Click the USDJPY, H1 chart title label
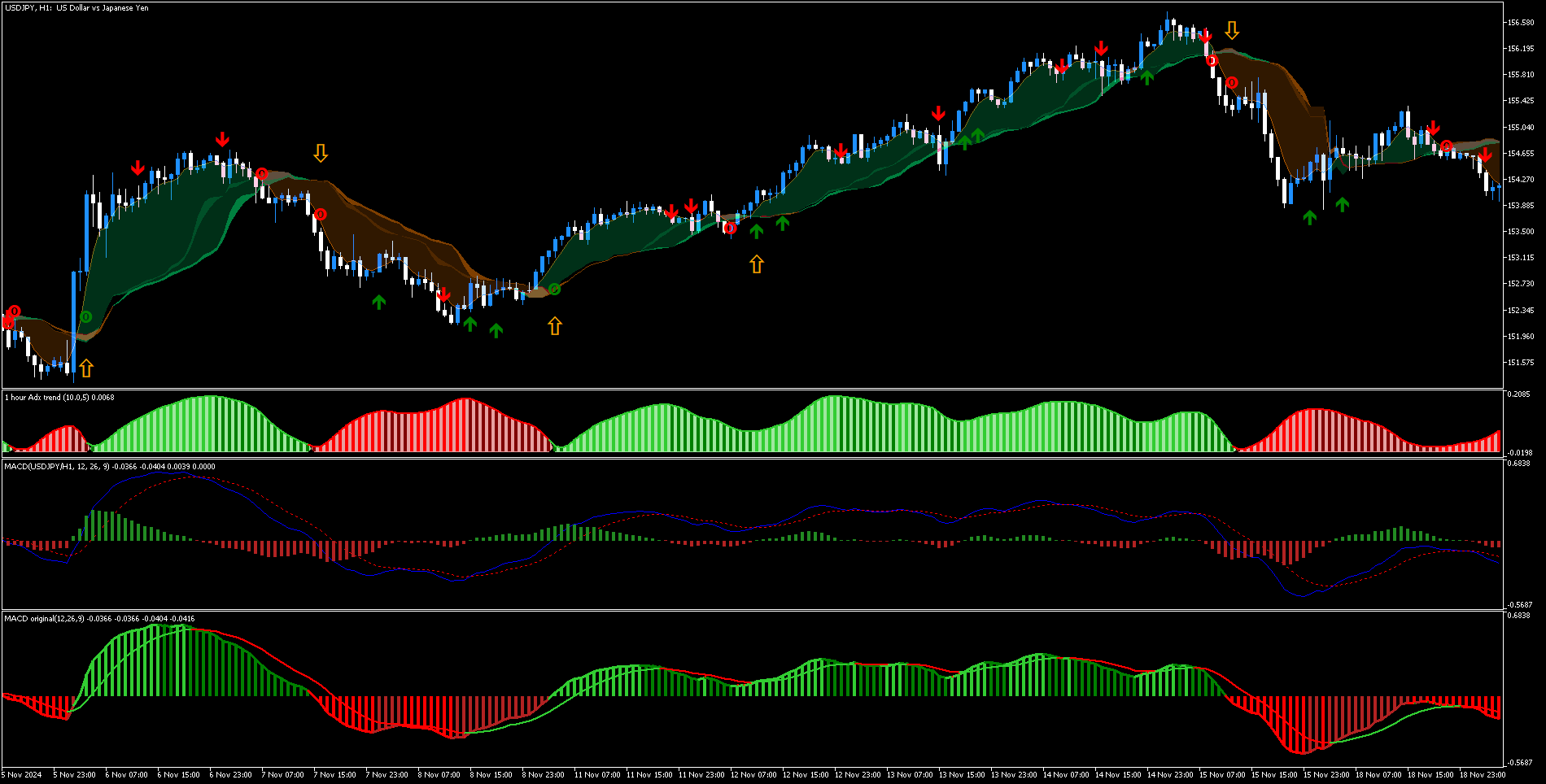This screenshot has height=784, width=1546. 76,8
